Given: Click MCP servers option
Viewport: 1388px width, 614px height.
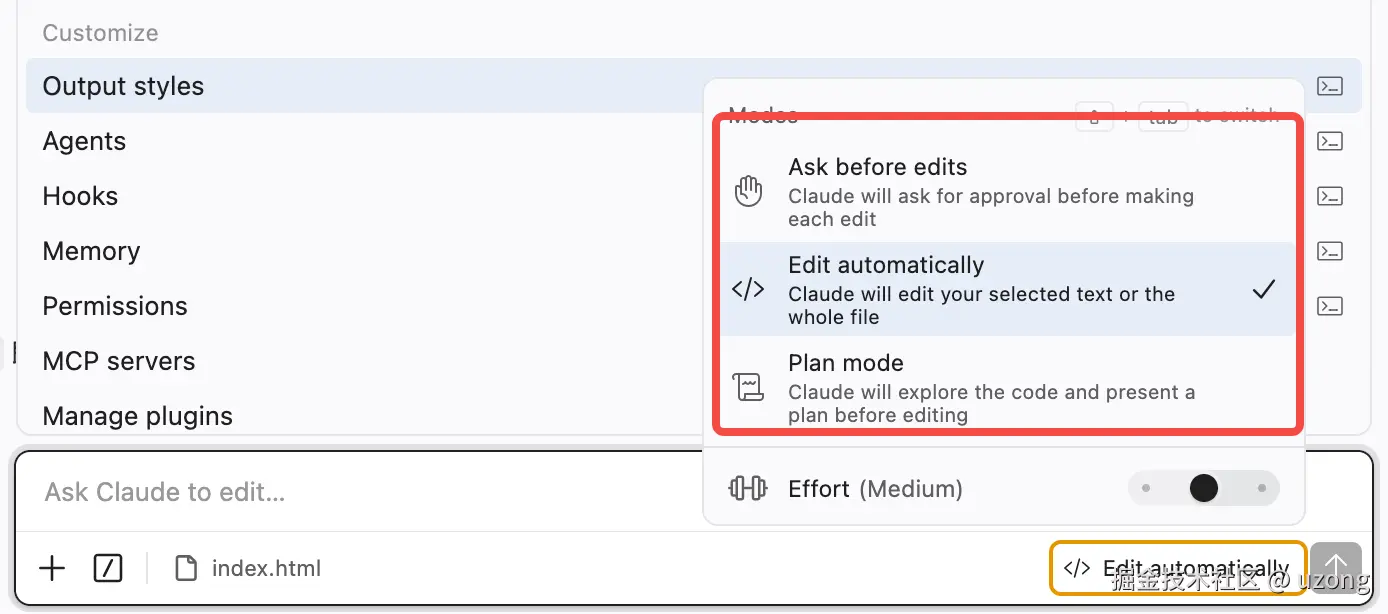Looking at the screenshot, I should (119, 361).
